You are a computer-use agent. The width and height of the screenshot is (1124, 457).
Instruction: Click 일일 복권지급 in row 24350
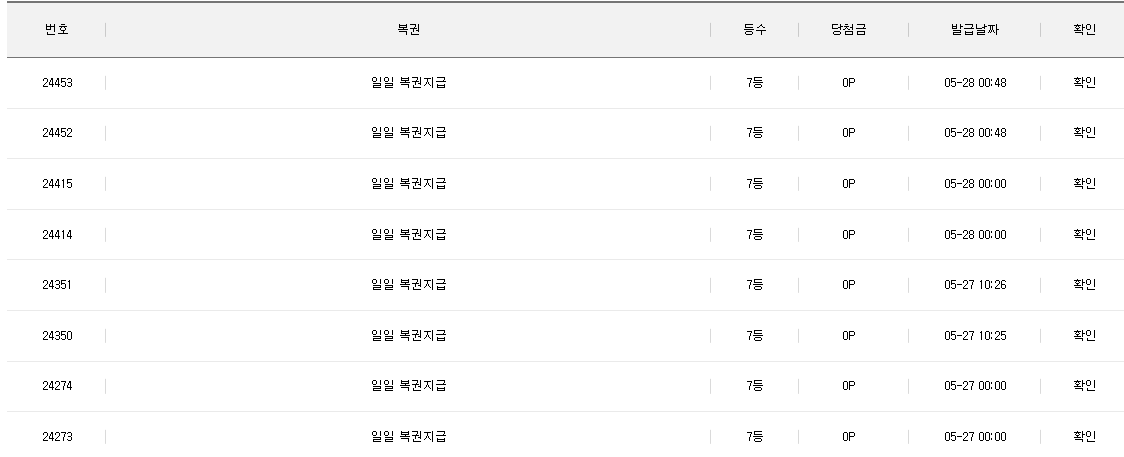(x=409, y=335)
